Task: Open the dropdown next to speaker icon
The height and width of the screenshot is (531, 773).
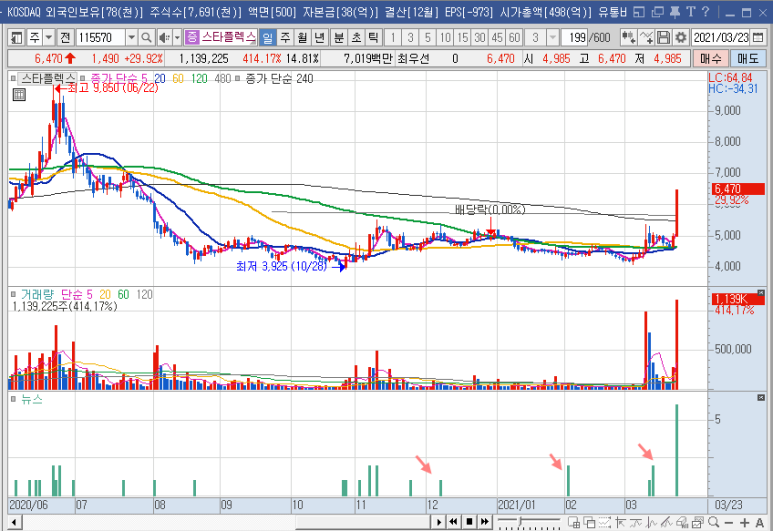Action: [177, 37]
